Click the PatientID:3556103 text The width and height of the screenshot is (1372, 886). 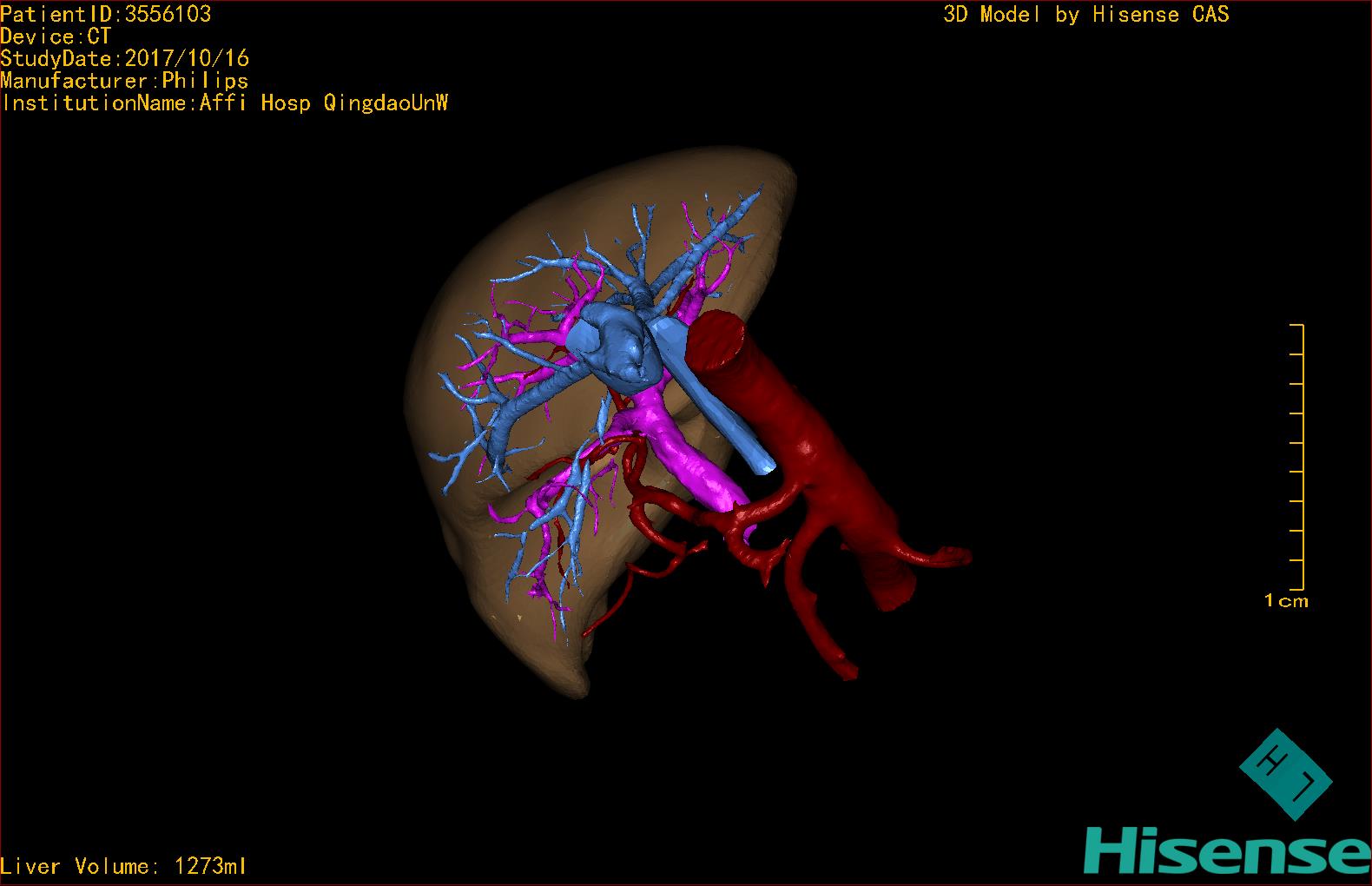pos(106,14)
